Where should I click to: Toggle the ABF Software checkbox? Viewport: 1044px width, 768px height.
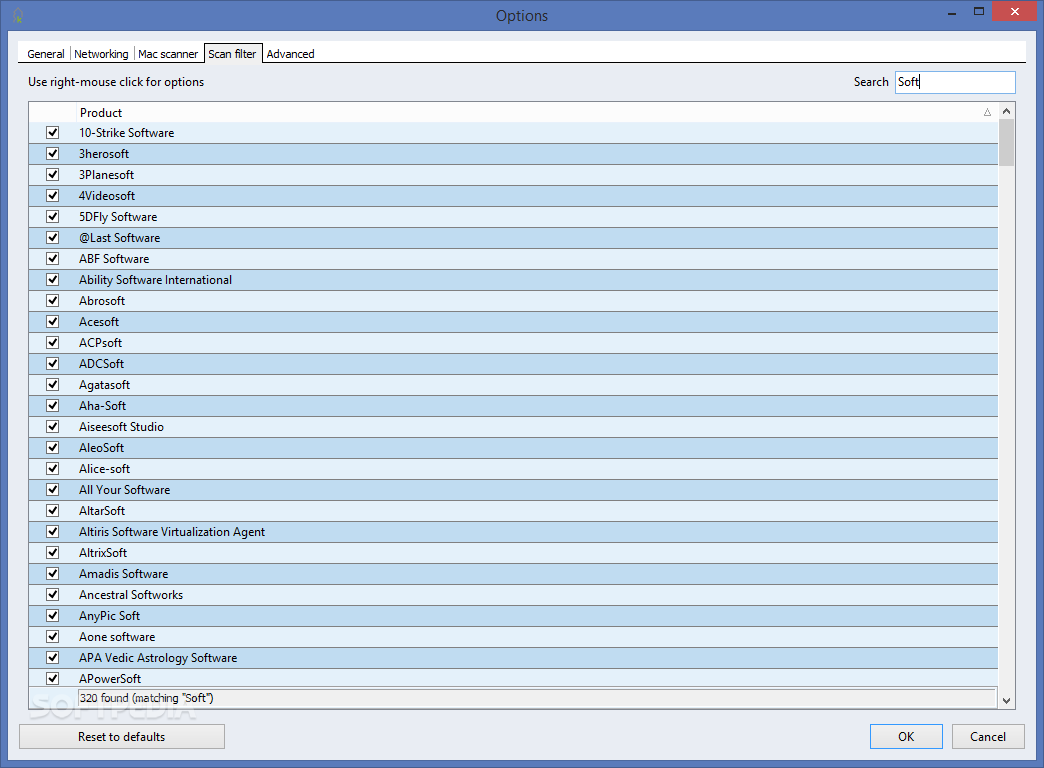click(53, 258)
